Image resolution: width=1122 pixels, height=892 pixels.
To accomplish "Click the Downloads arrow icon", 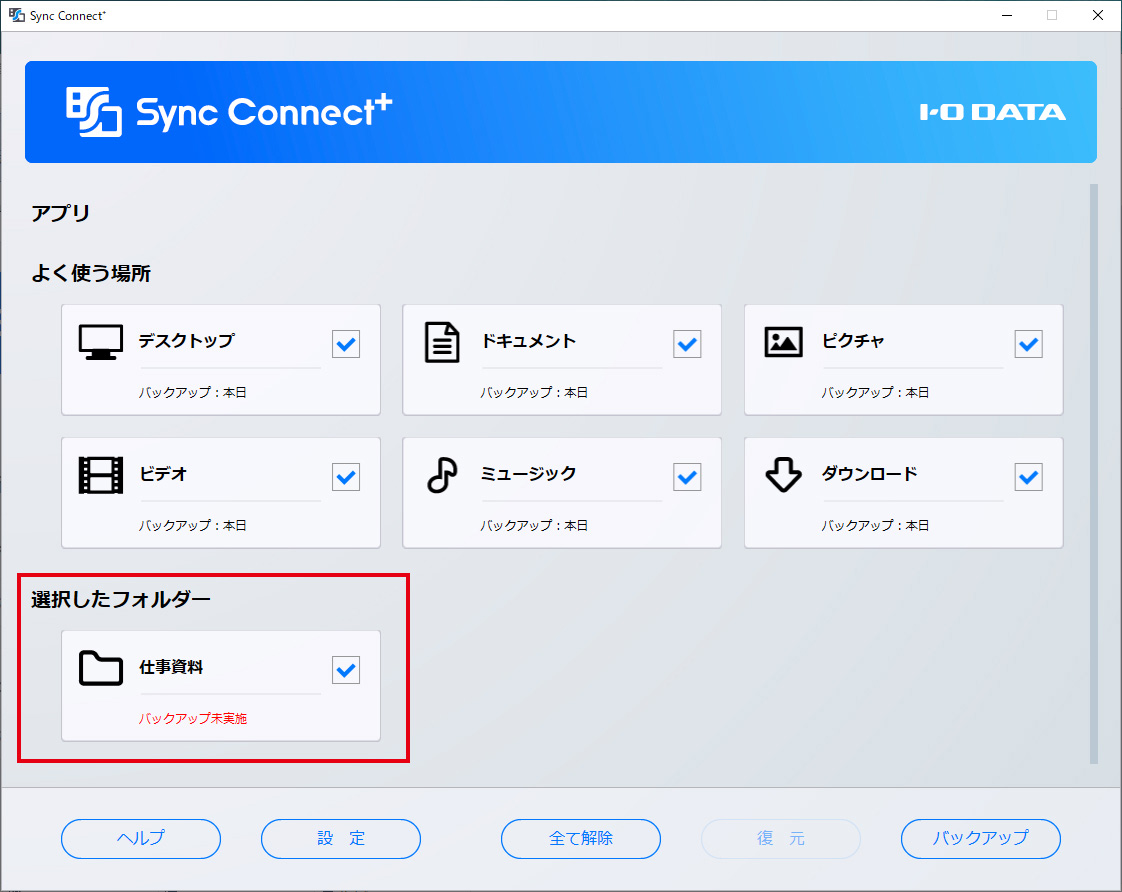I will (783, 475).
